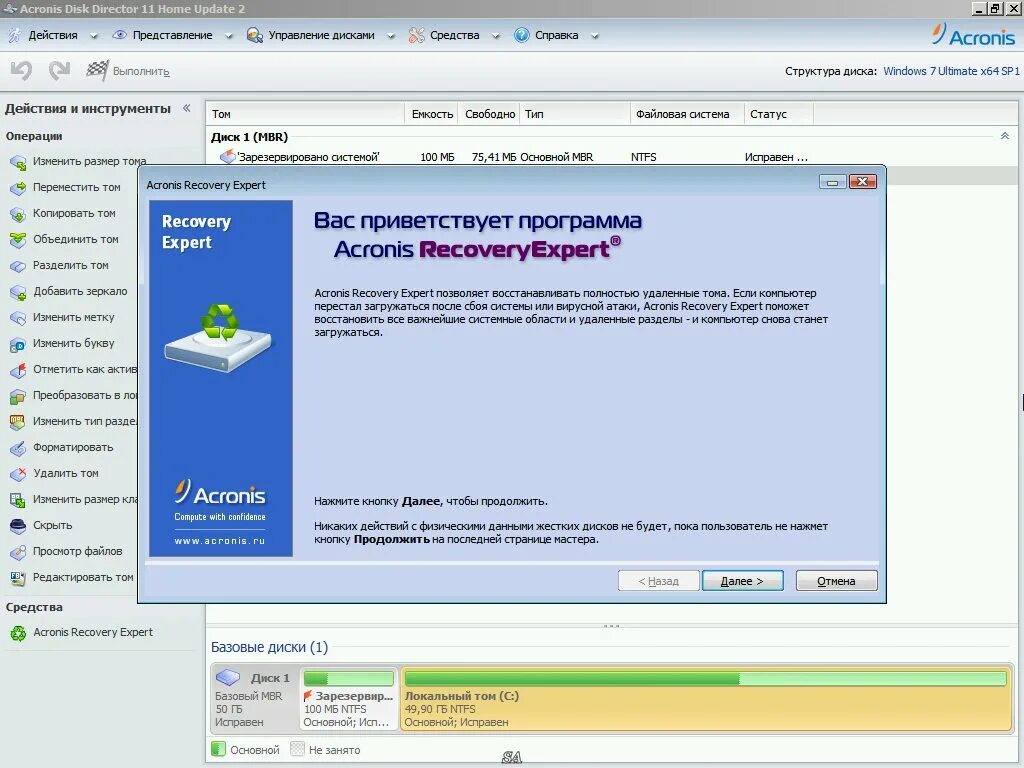Click the 75,41 МБ free space cell
This screenshot has height=768, width=1024.
click(x=494, y=157)
